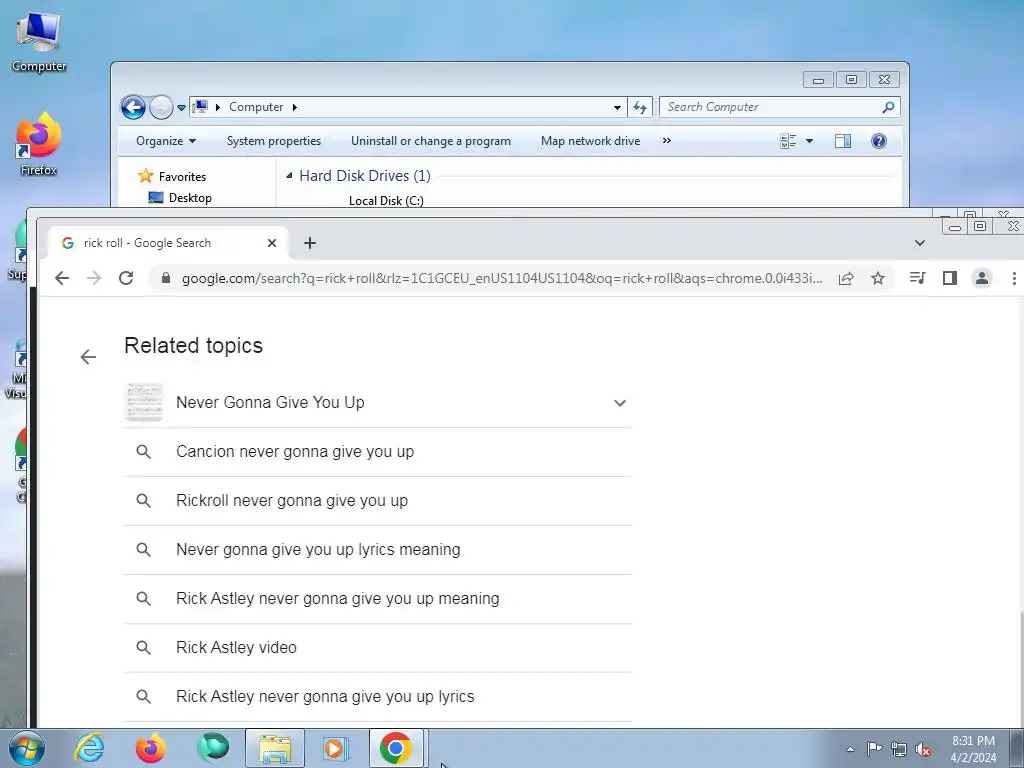
Task: Close the rick roll Google Search tab
Action: tap(272, 243)
